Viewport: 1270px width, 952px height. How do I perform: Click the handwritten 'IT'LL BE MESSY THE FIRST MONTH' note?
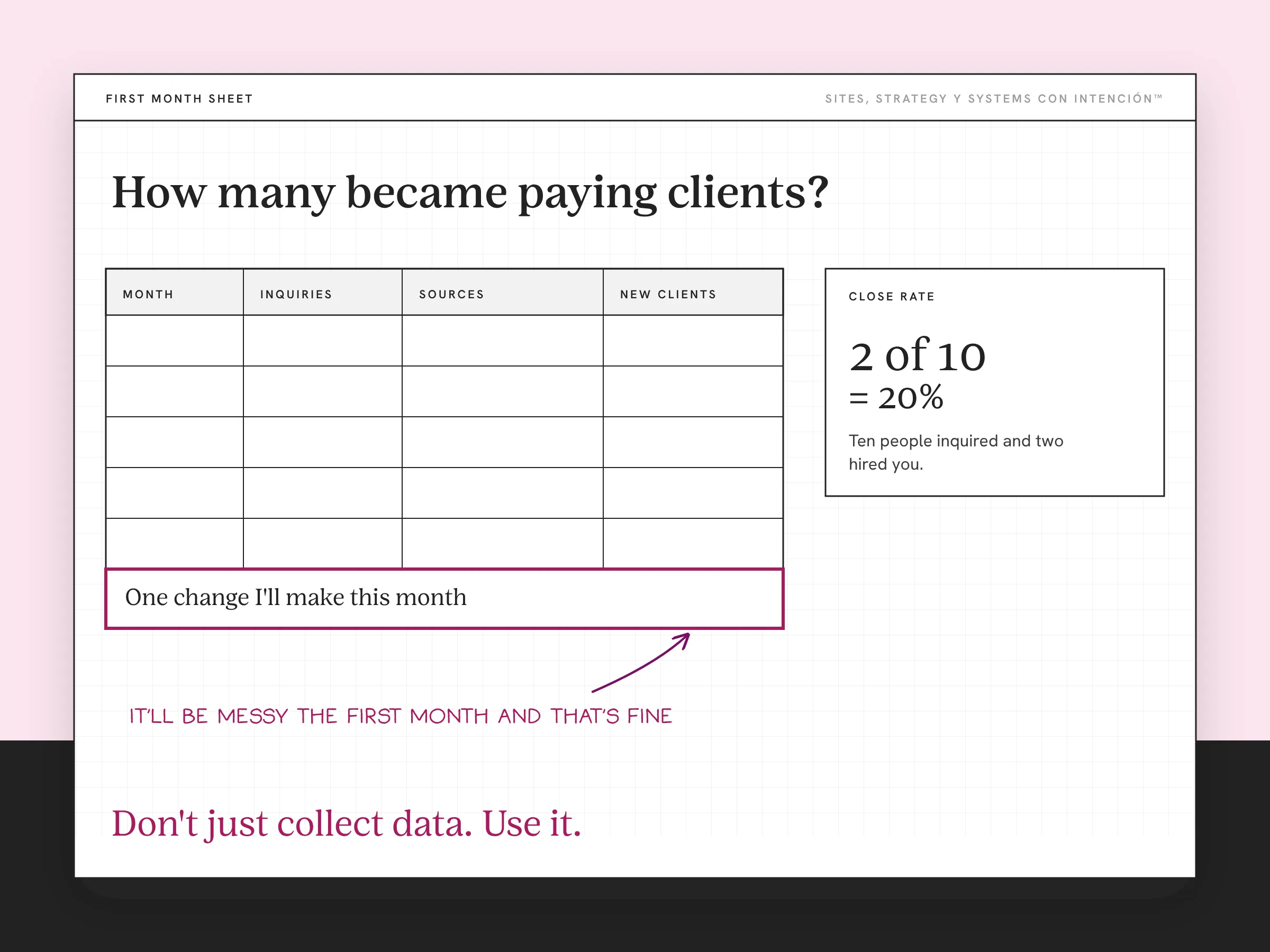pos(400,716)
